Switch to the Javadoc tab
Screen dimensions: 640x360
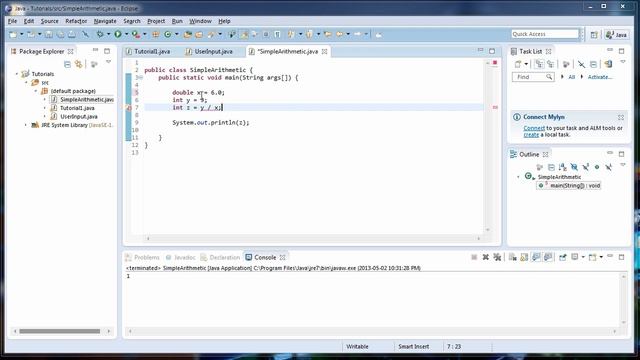180,257
